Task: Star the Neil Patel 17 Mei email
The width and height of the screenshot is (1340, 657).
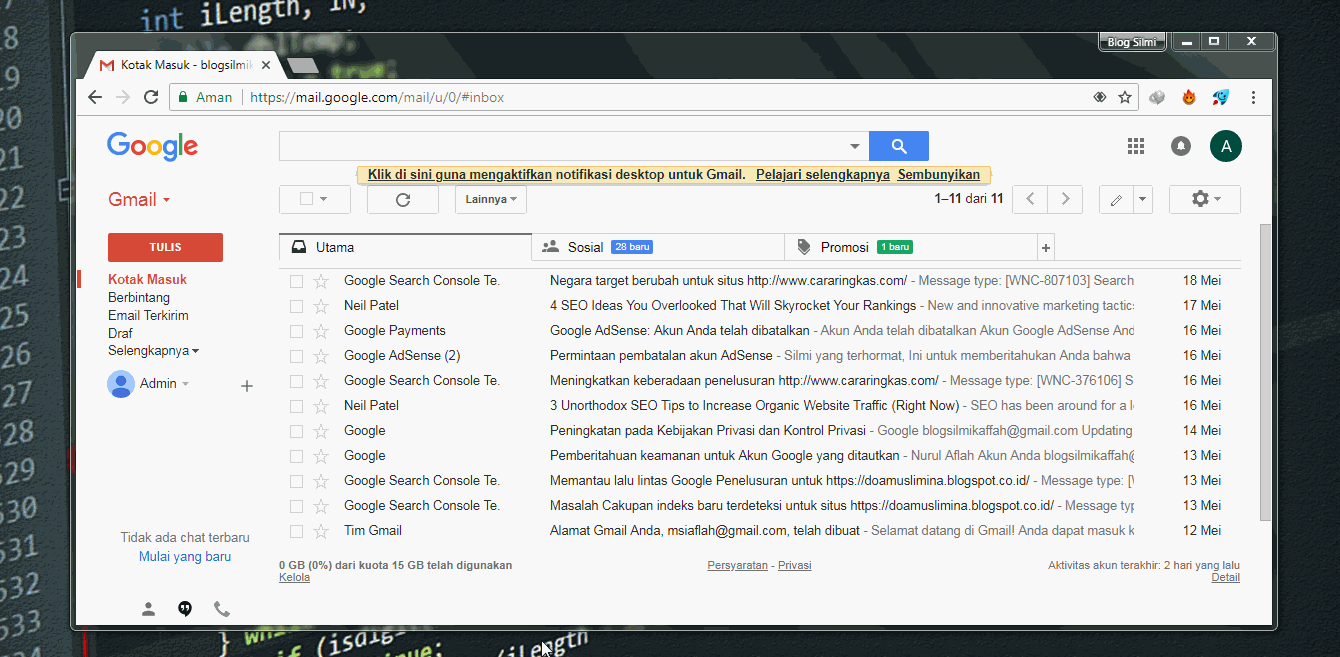Action: [x=321, y=306]
